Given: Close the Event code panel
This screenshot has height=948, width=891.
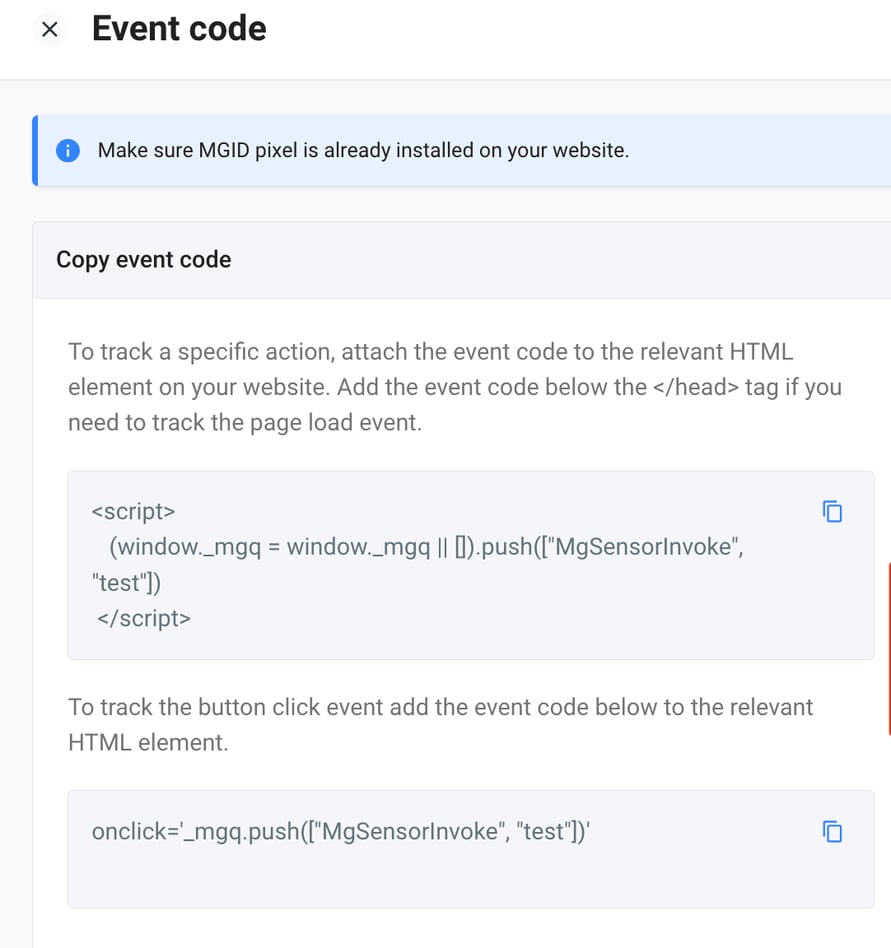Looking at the screenshot, I should [x=49, y=30].
